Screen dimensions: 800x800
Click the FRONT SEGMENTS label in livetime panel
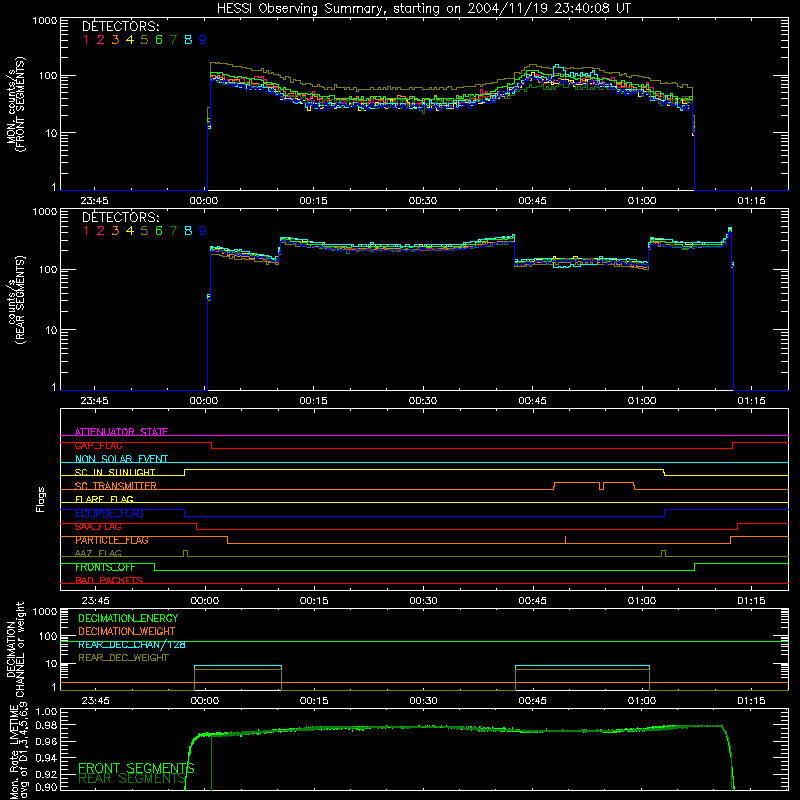(x=136, y=768)
